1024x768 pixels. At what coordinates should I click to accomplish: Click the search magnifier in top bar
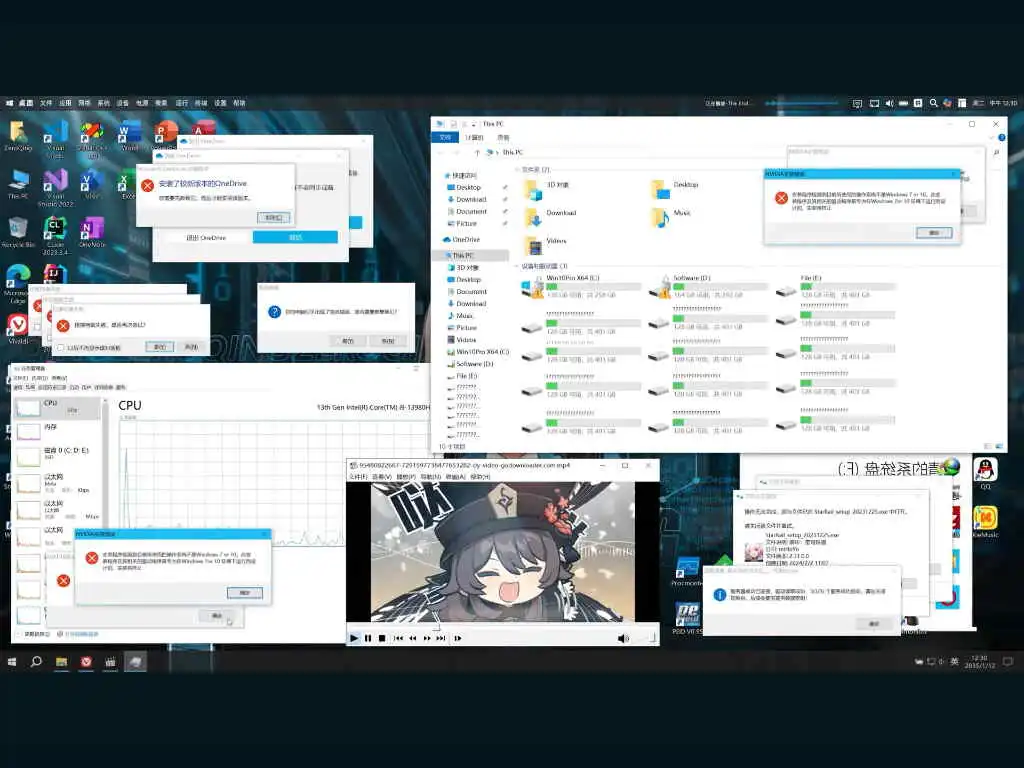tap(933, 103)
